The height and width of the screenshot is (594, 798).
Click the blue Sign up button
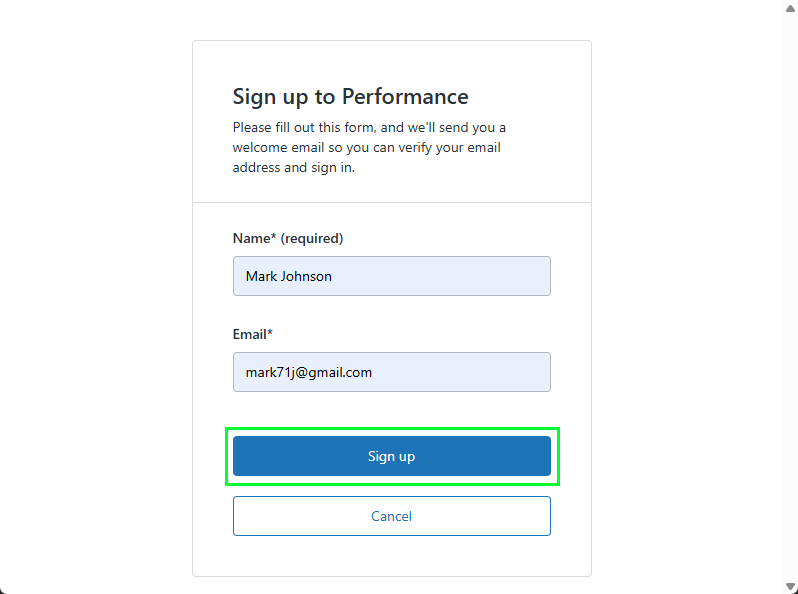click(391, 456)
